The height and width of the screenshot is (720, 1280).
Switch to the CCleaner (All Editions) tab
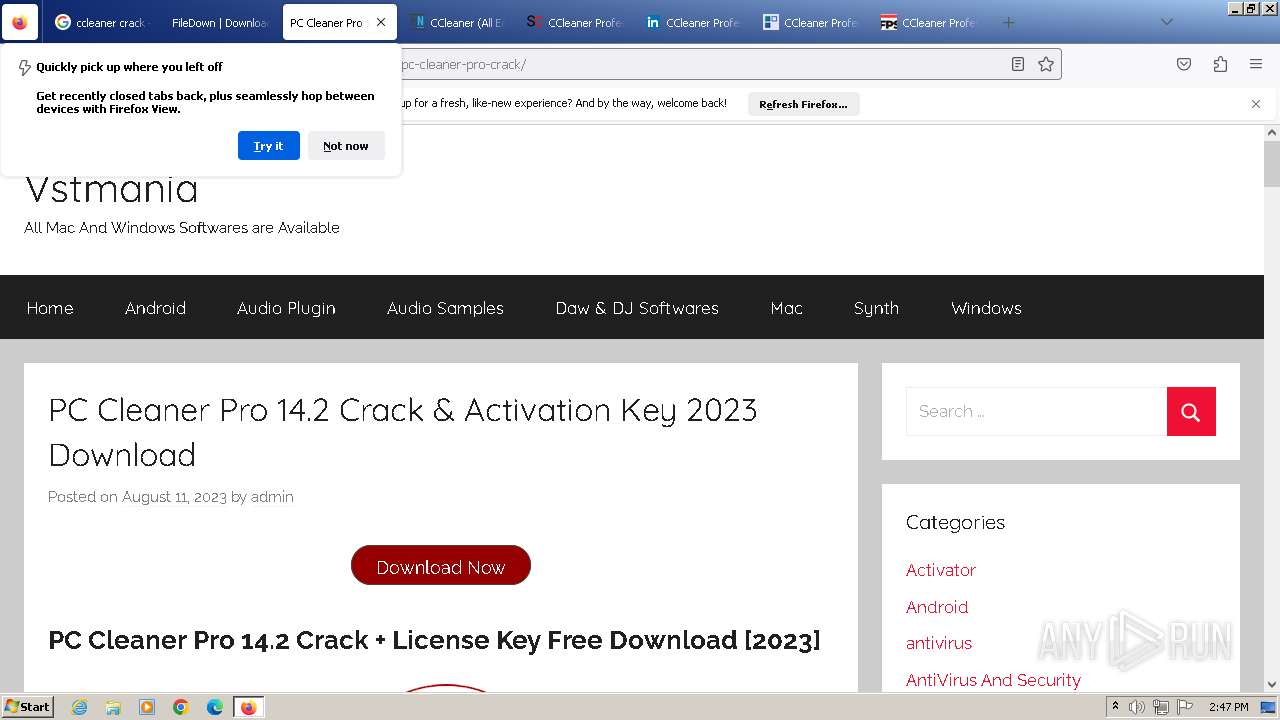click(457, 22)
